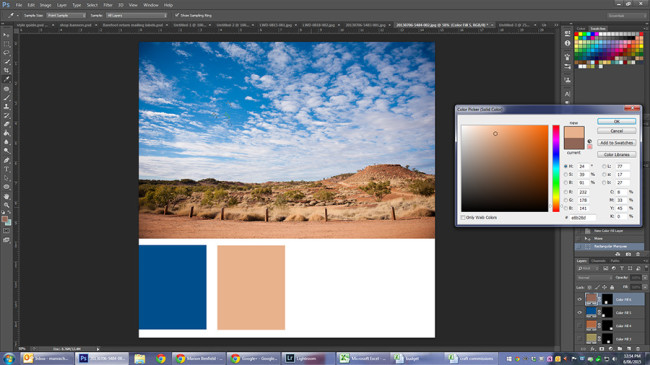Open the File menu
This screenshot has width=650, height=365.
[19, 5]
